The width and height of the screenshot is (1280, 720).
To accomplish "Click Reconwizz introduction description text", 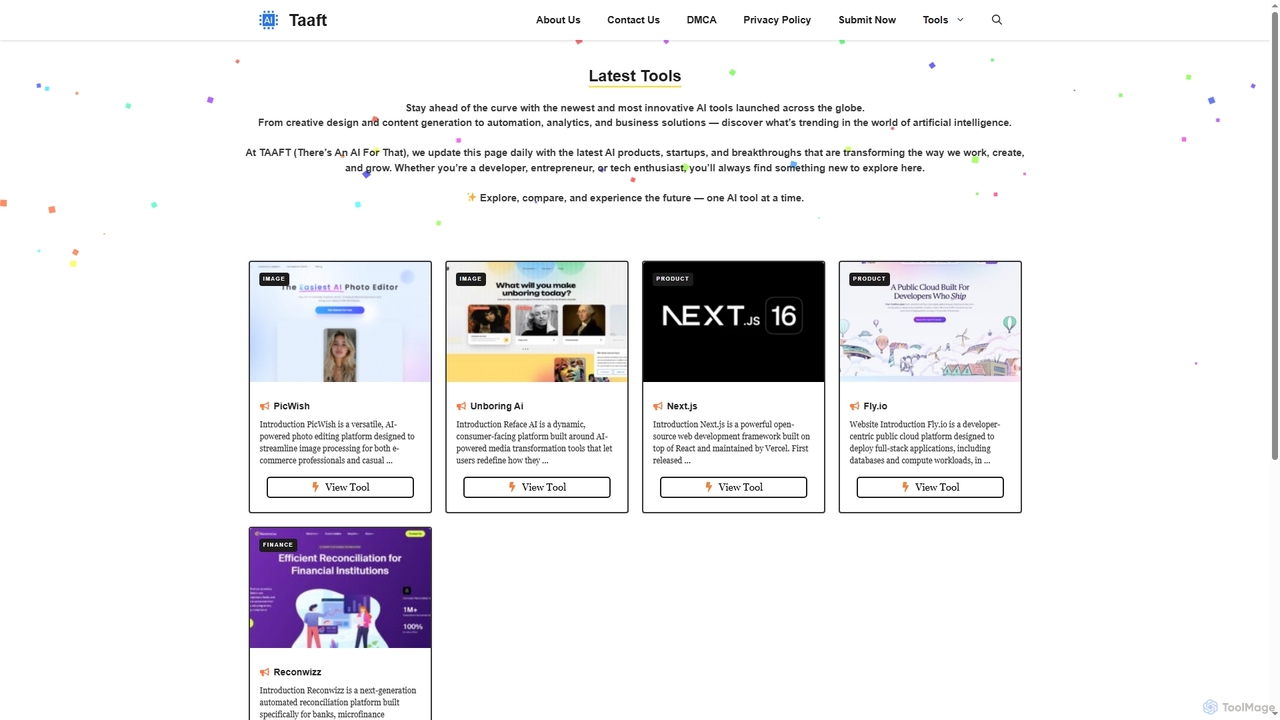I will pos(338,702).
